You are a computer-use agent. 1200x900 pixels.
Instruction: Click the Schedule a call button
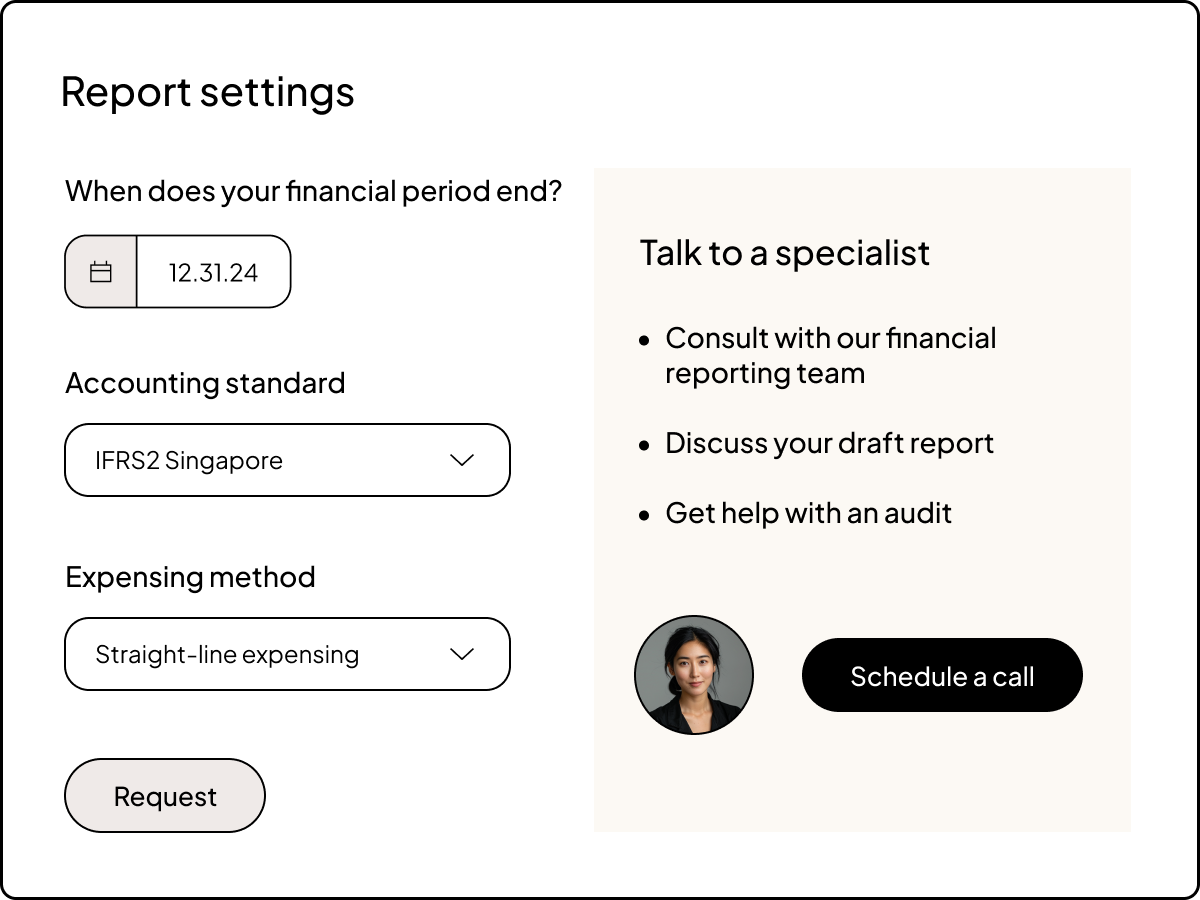(x=941, y=675)
